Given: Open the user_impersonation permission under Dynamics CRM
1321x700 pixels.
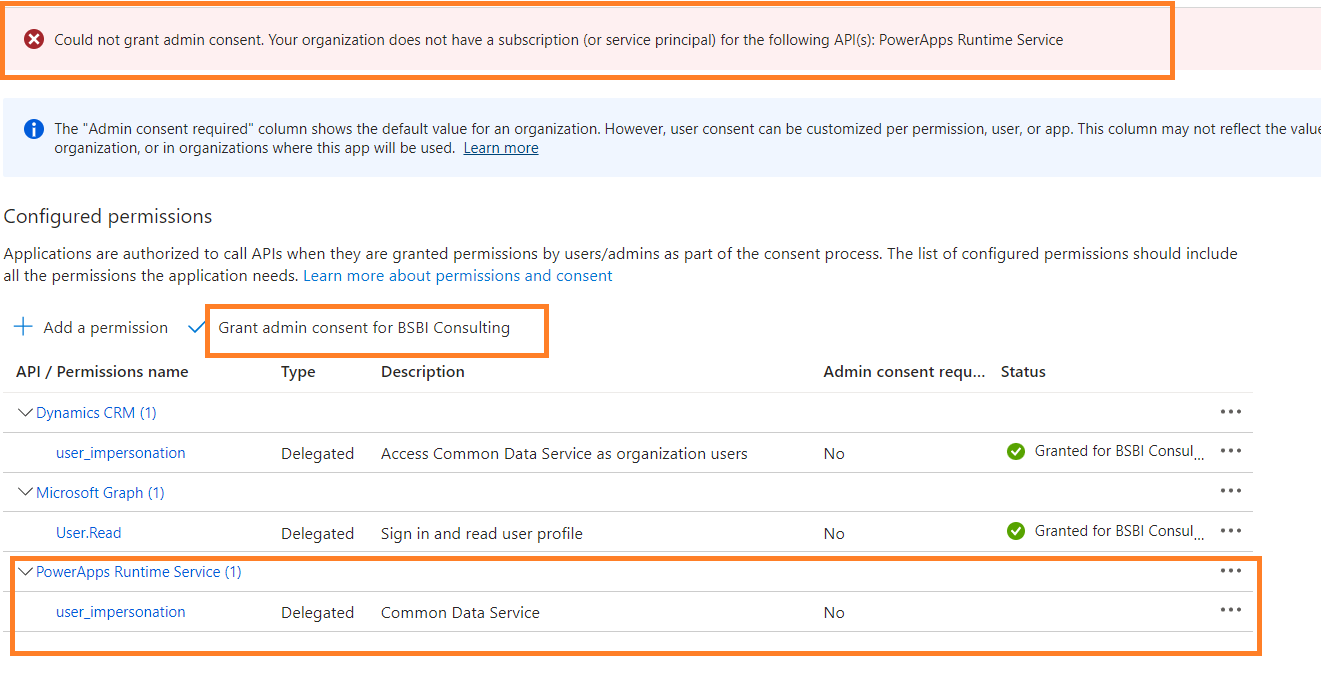Looking at the screenshot, I should pyautogui.click(x=121, y=453).
